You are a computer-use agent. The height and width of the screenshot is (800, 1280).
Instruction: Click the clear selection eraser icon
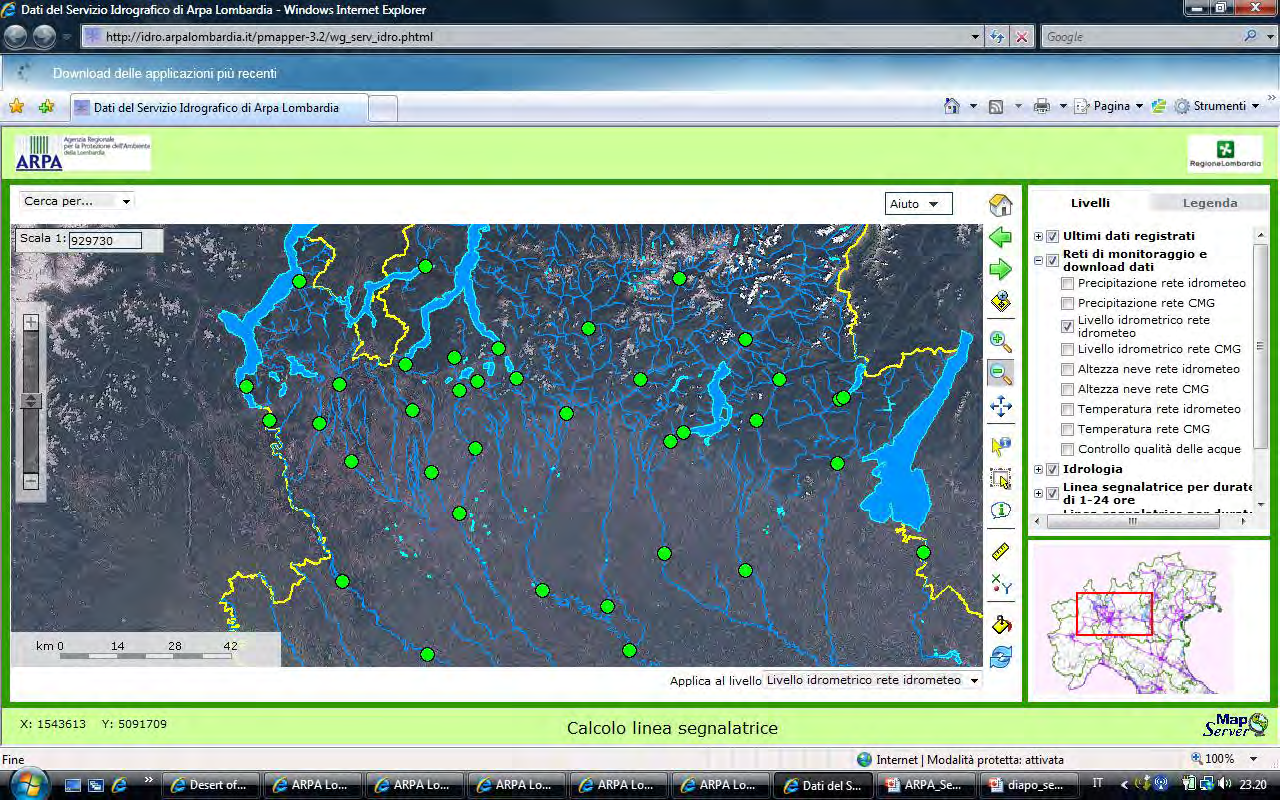coord(1000,624)
